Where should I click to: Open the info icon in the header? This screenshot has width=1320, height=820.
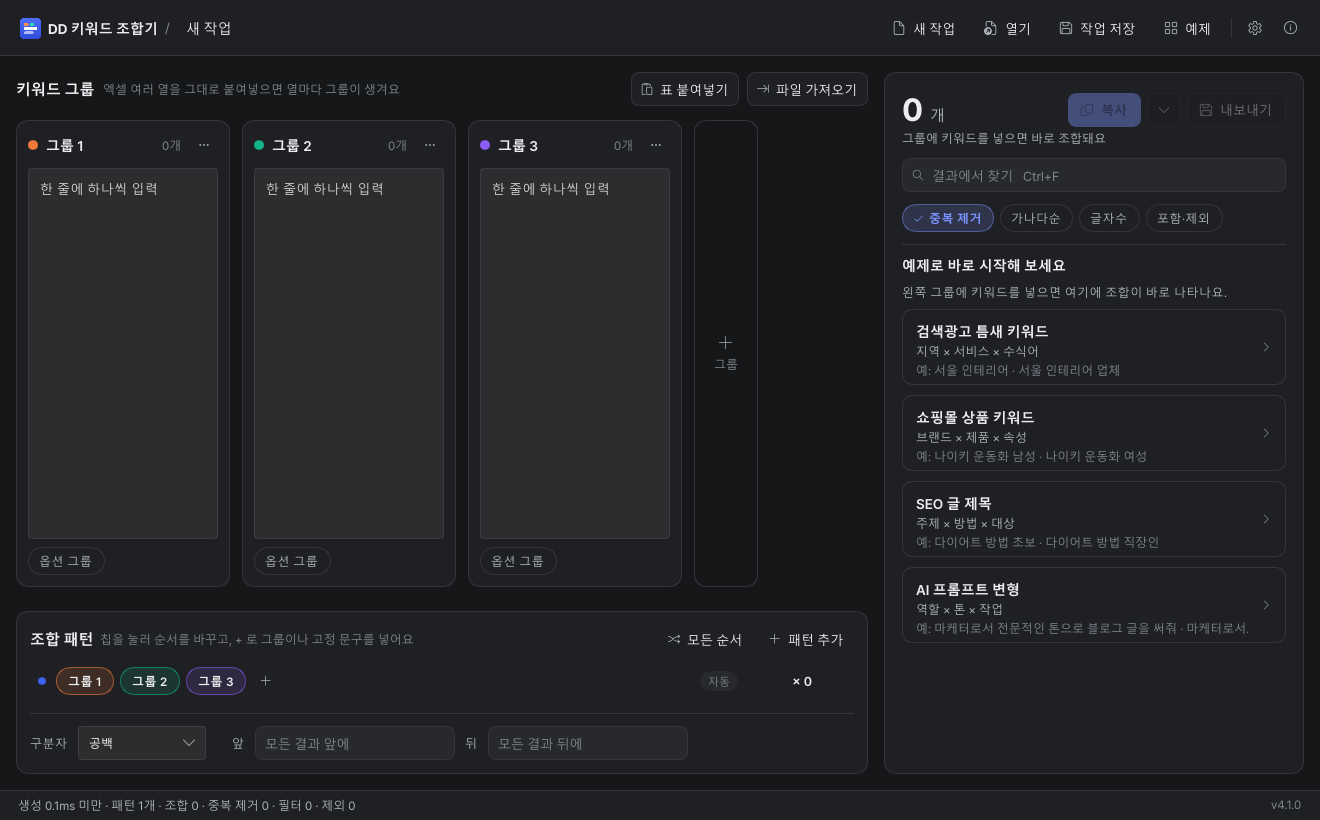1290,28
